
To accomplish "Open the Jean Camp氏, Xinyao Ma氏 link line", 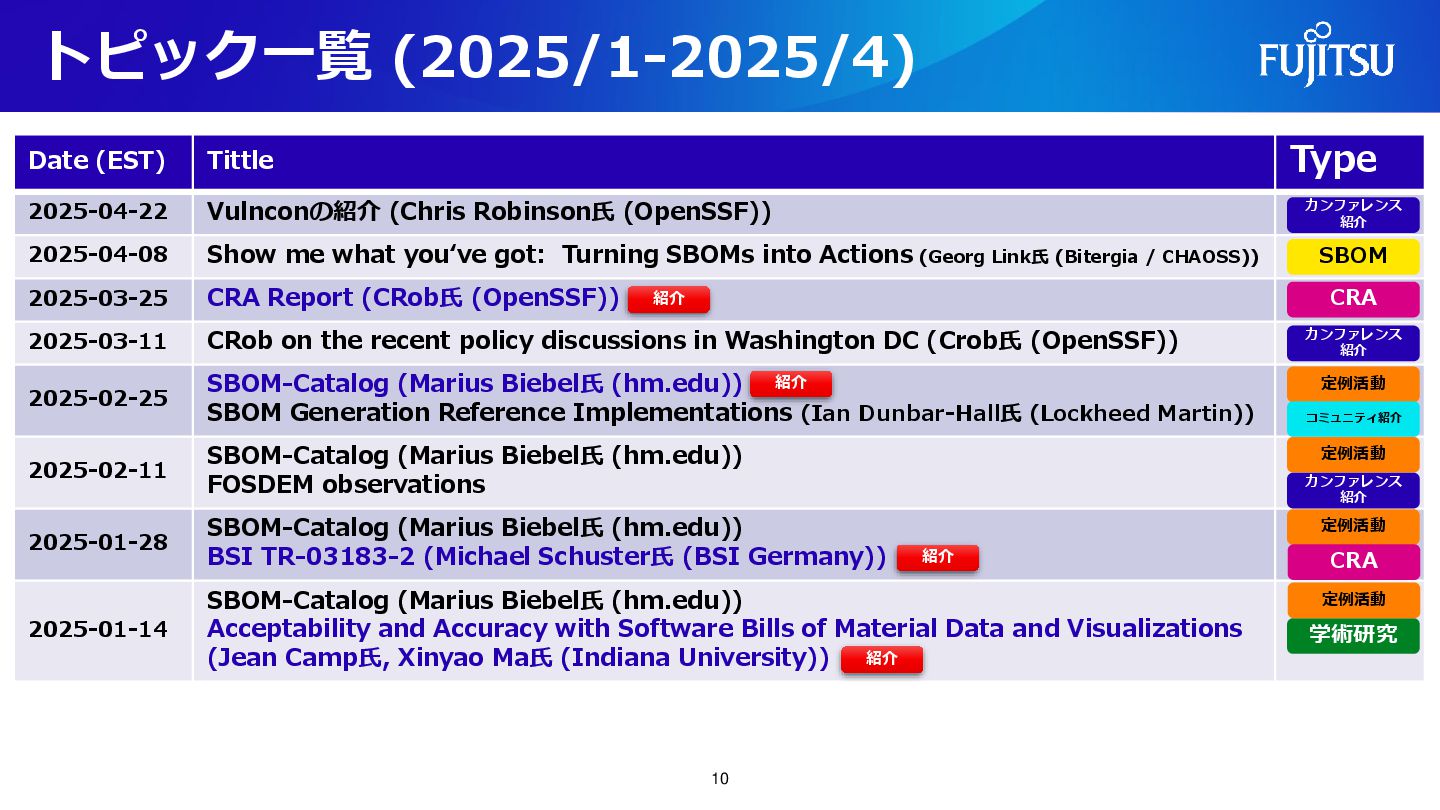I will click(518, 658).
